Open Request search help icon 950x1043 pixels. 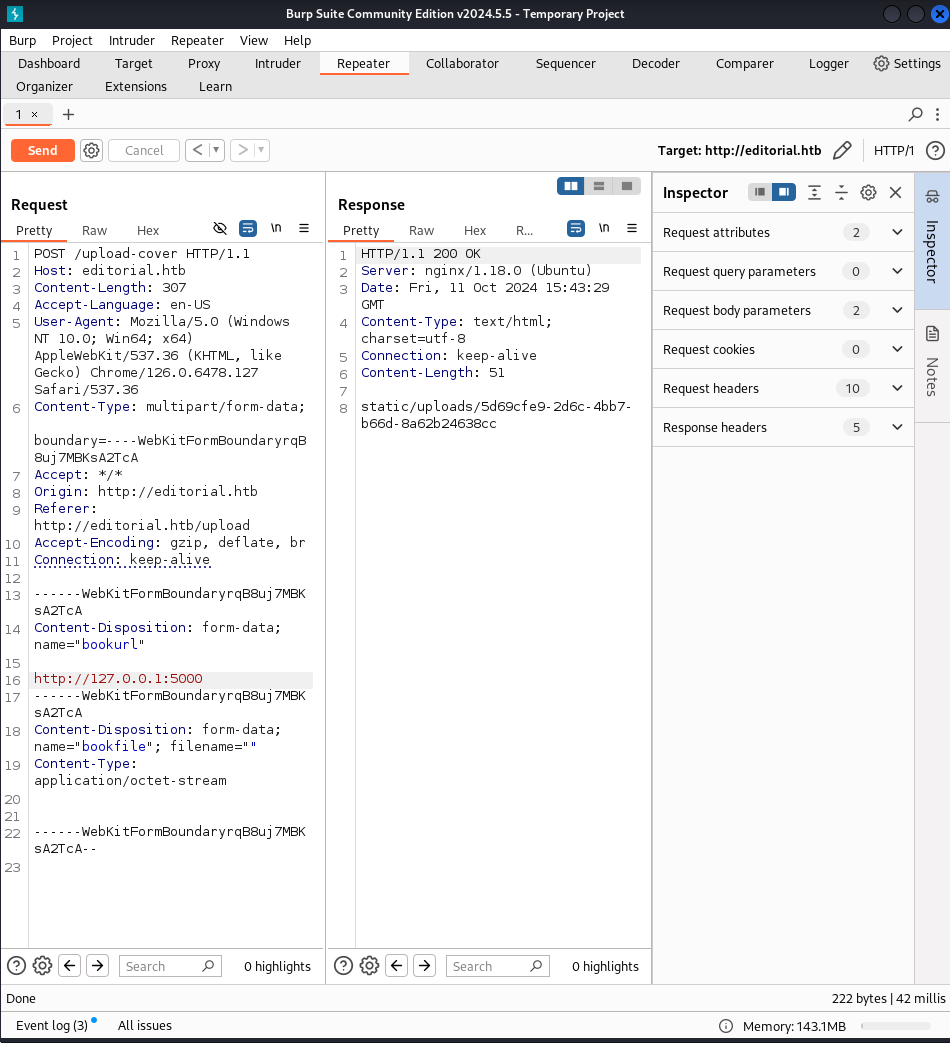tap(17, 965)
